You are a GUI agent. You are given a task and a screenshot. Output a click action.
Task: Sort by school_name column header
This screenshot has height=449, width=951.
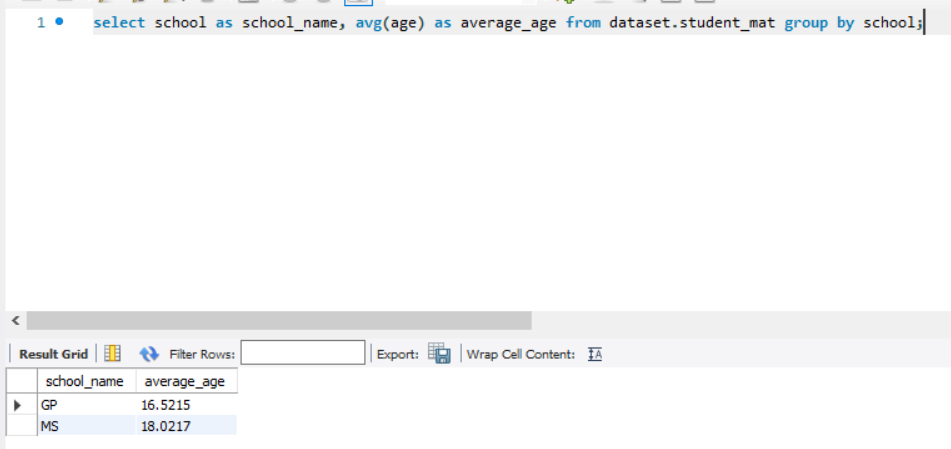point(87,382)
